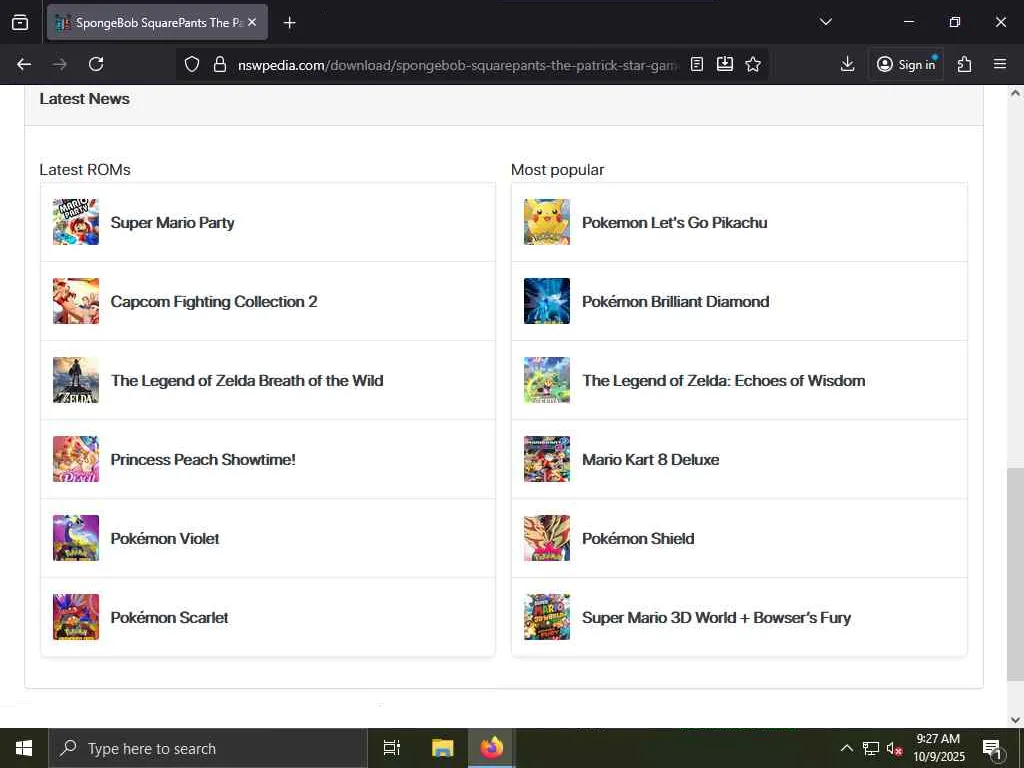Click Capcom Fighting Collection 2 cover thumbnail

(x=76, y=301)
